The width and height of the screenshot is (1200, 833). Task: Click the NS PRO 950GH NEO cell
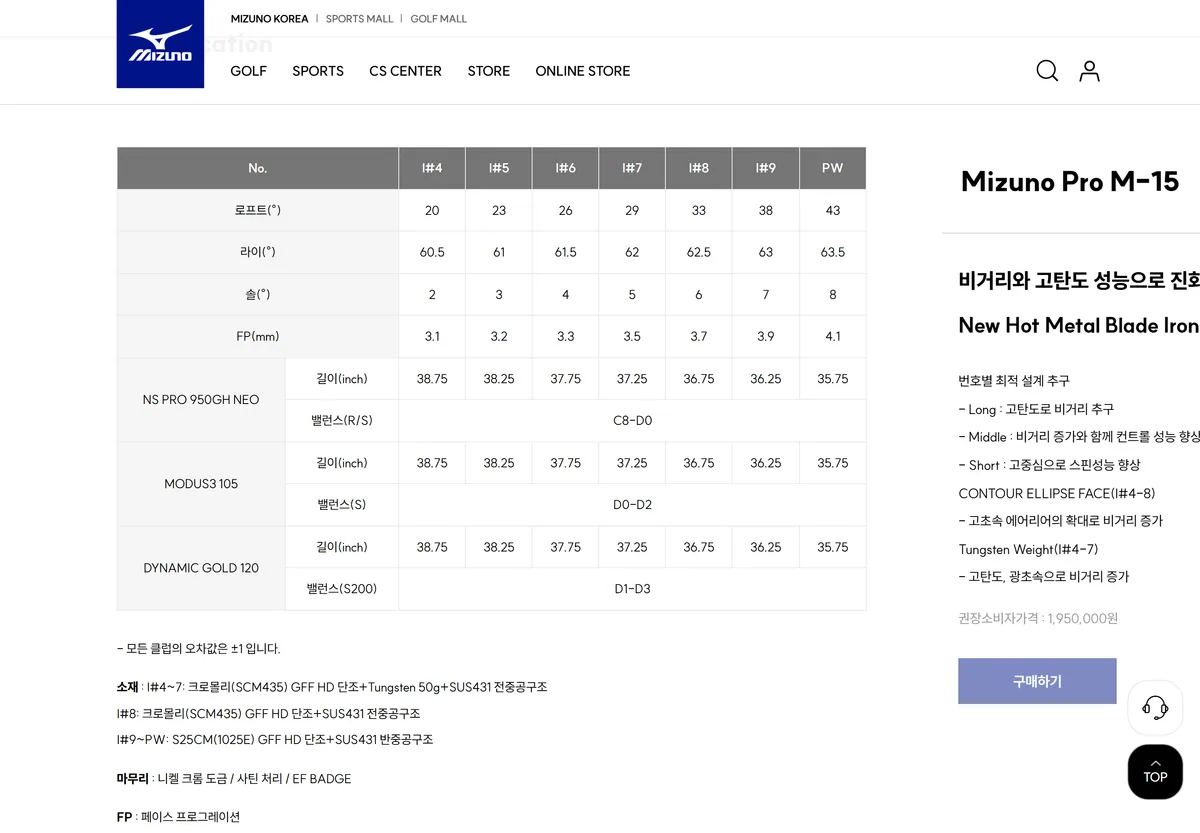point(201,400)
